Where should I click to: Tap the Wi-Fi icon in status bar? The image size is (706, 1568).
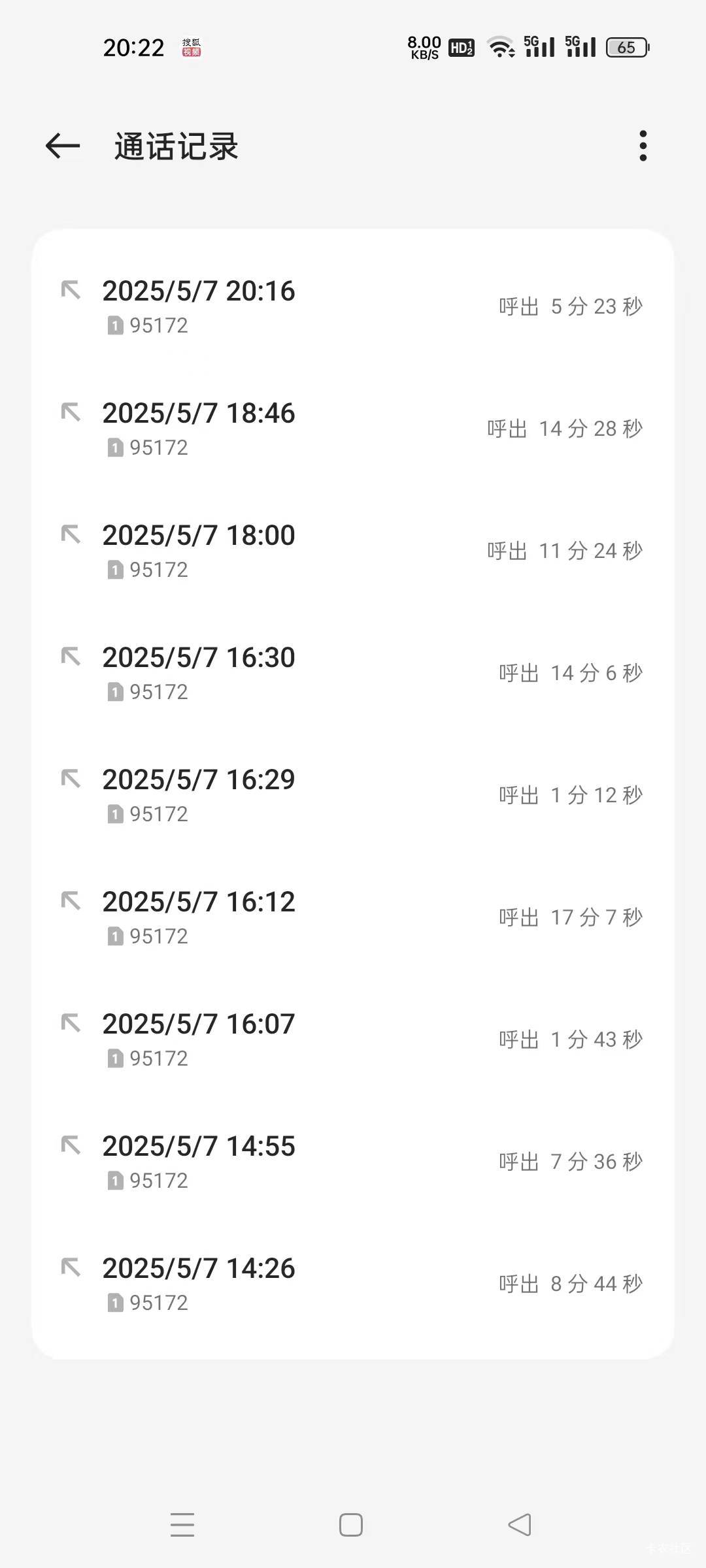point(501,48)
